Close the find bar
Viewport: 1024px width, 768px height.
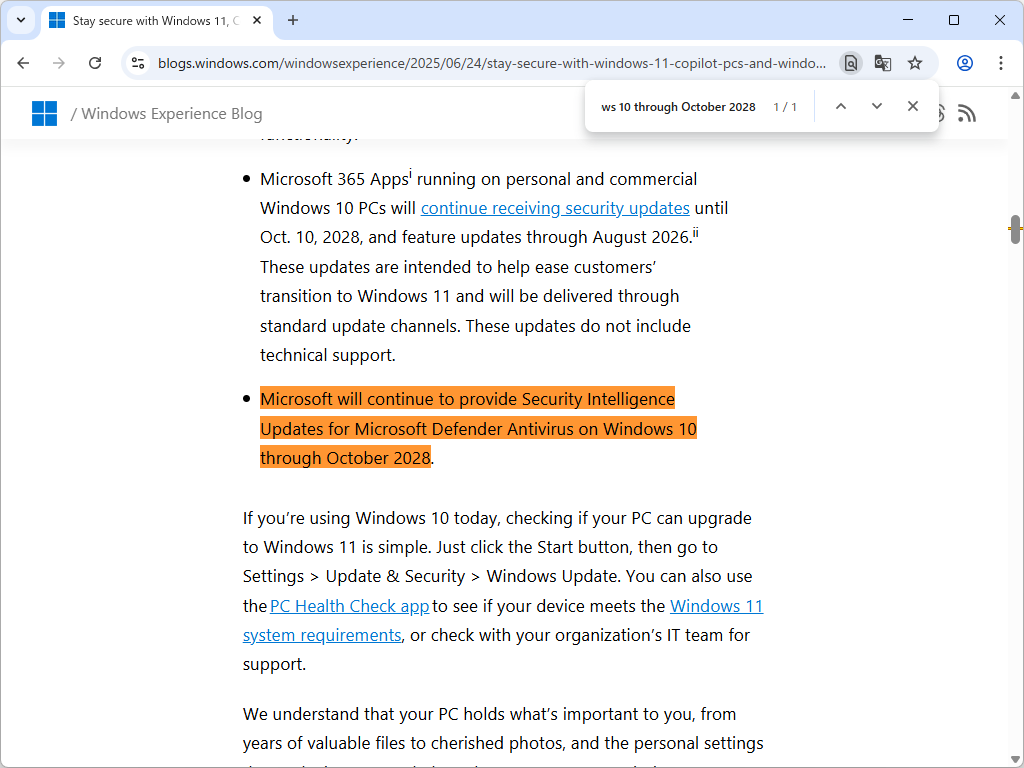tap(913, 106)
